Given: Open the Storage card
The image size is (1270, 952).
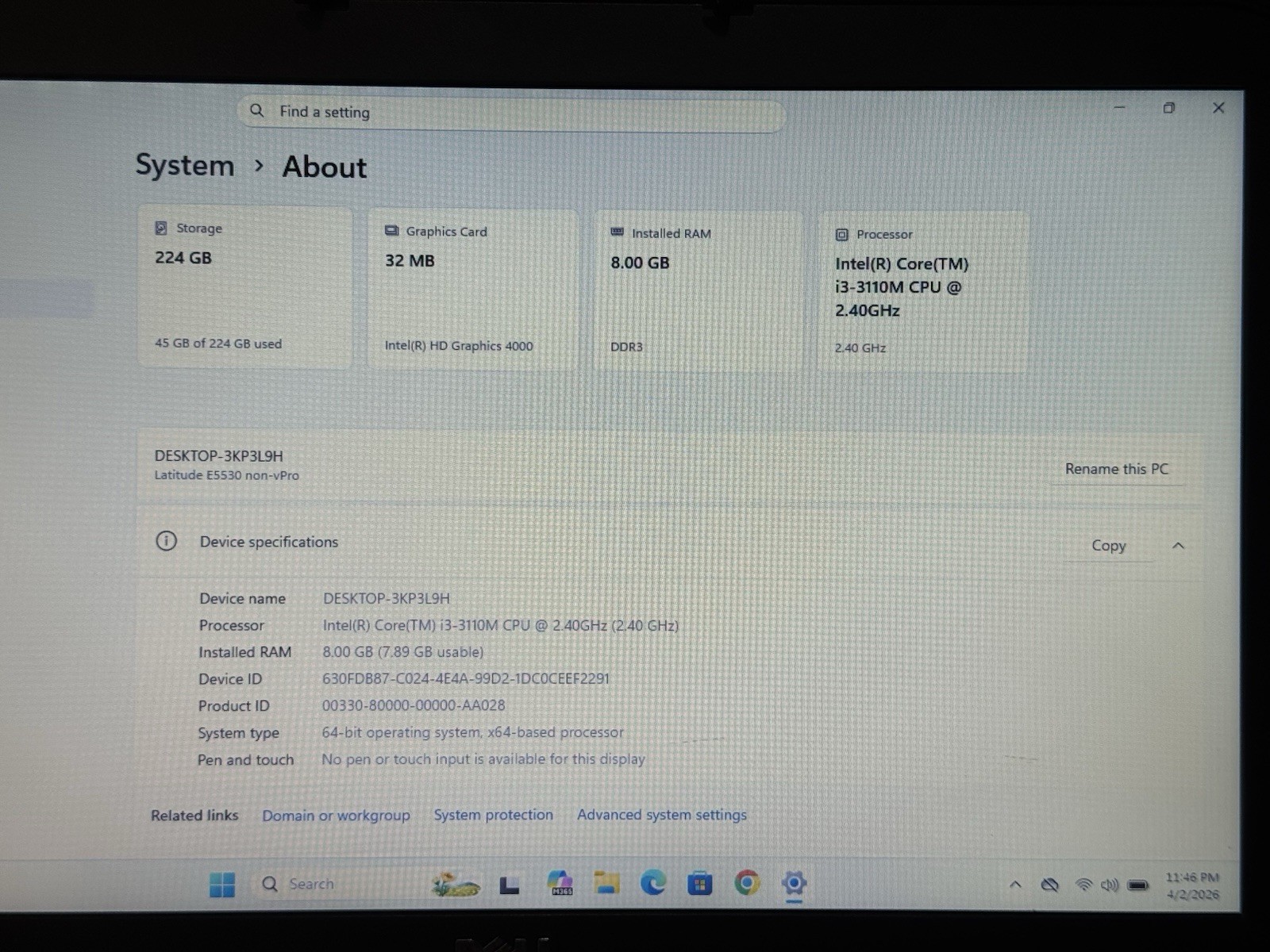Looking at the screenshot, I should point(245,287).
